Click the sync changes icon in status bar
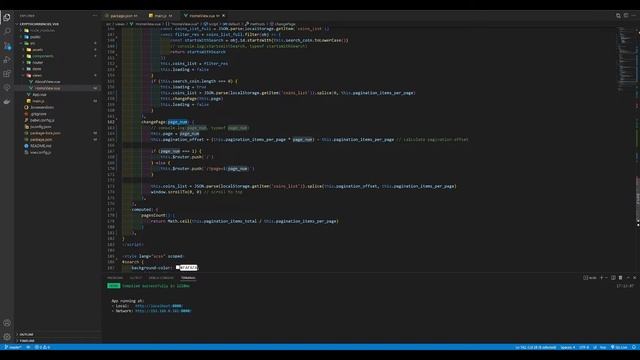The width and height of the screenshot is (640, 360). tap(28, 347)
